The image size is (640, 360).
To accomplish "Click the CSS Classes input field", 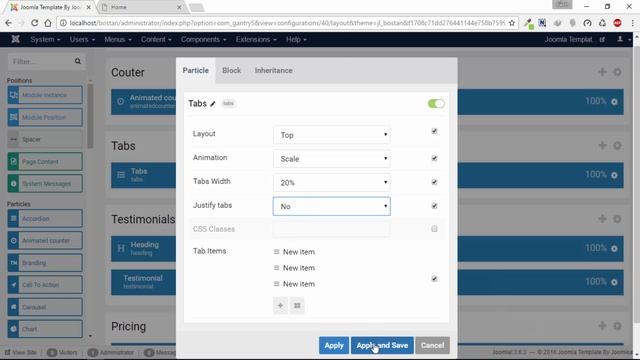I will (331, 229).
